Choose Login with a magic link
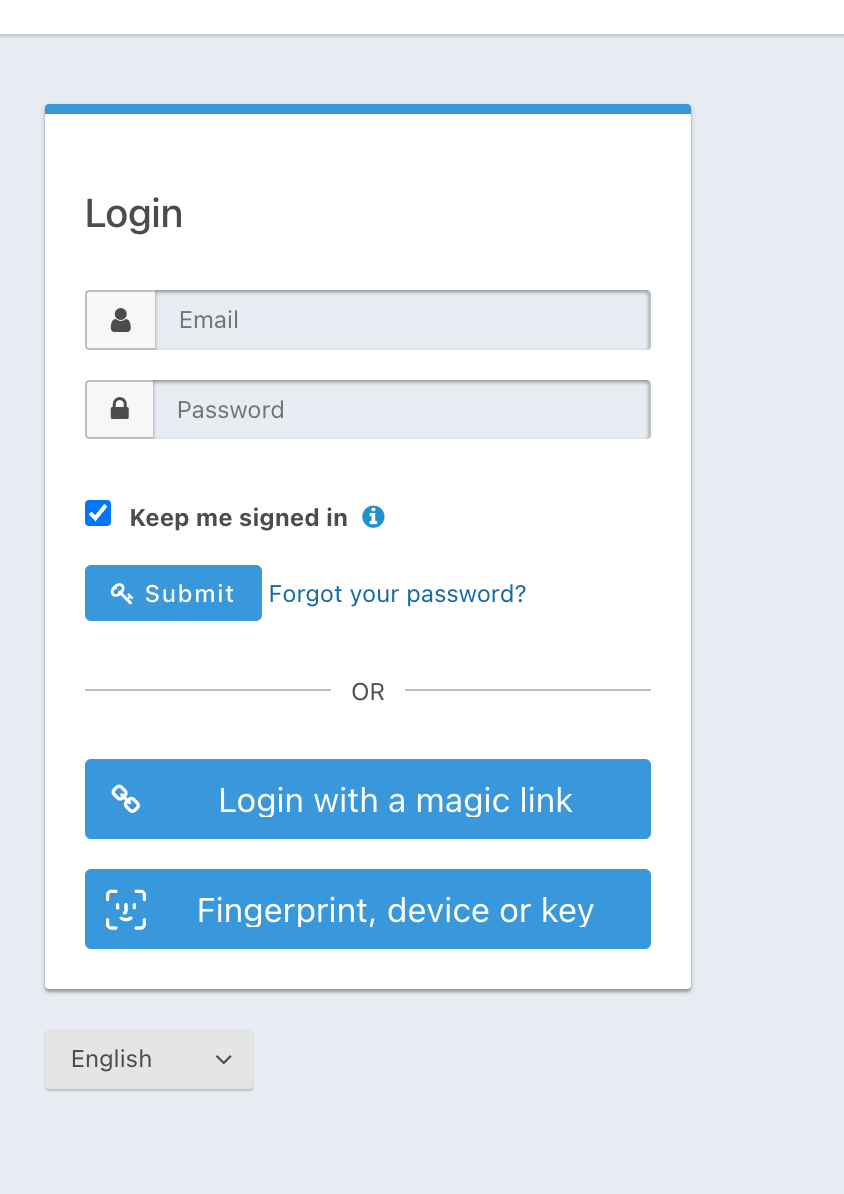The width and height of the screenshot is (844, 1194). pyautogui.click(x=368, y=799)
